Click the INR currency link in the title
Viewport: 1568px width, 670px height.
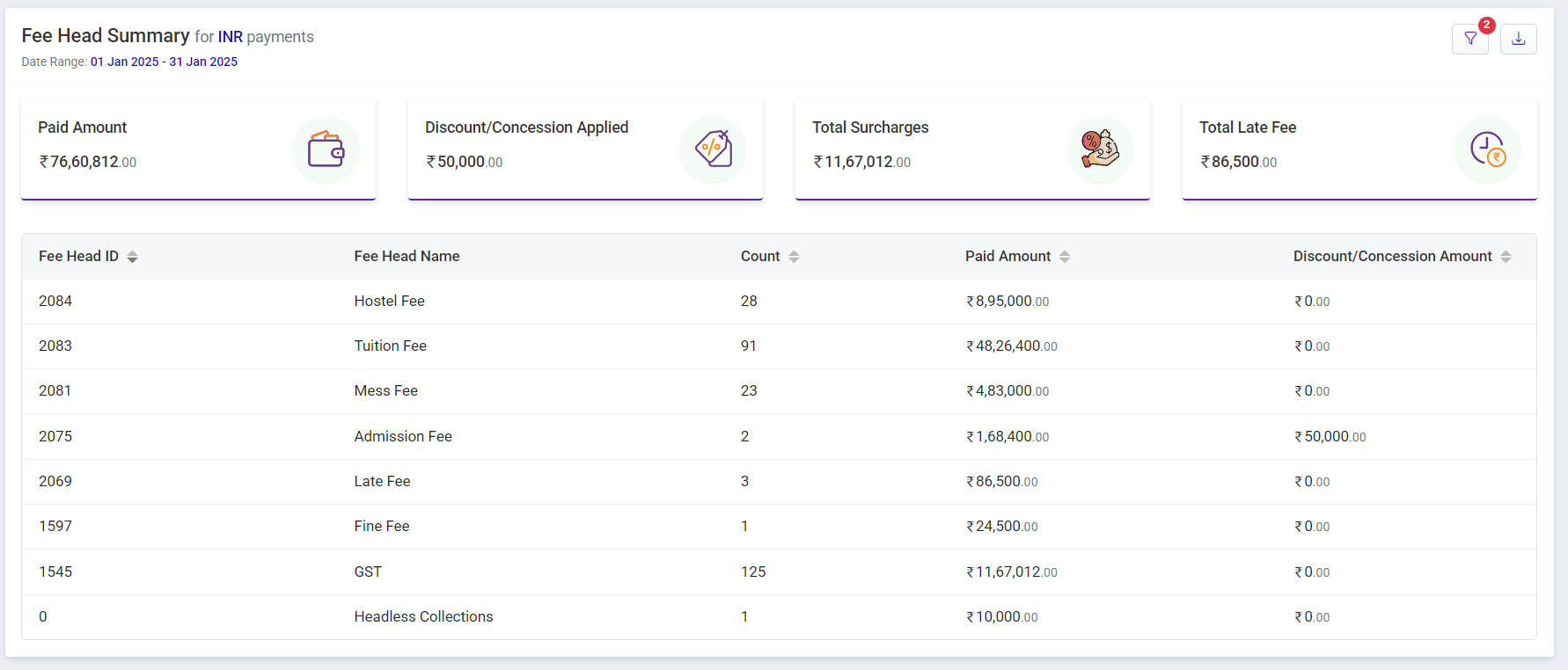[x=231, y=37]
